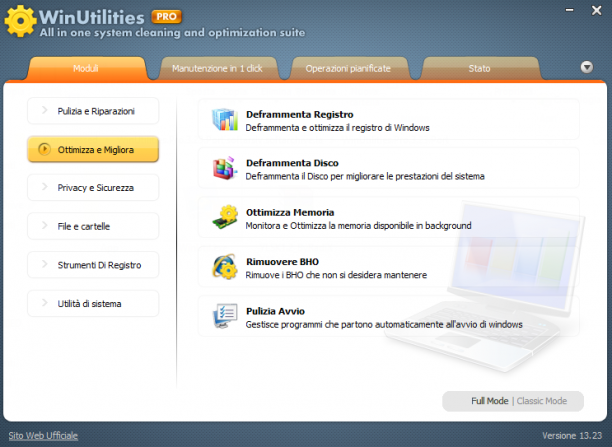This screenshot has width=612, height=447.
Task: Go to the Operazioni pianificate tab
Action: [x=348, y=69]
